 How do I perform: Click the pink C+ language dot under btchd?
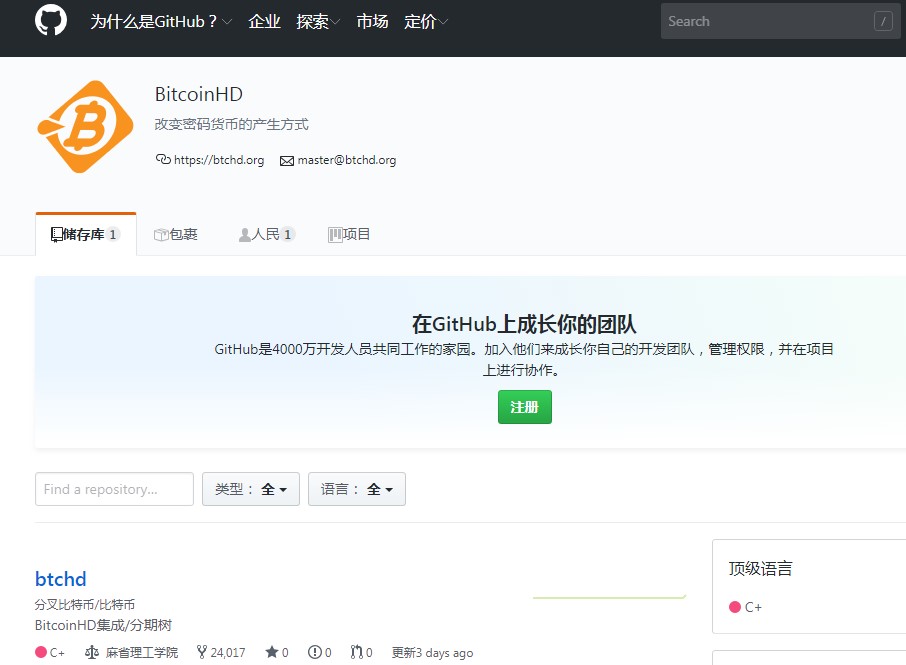click(41, 652)
